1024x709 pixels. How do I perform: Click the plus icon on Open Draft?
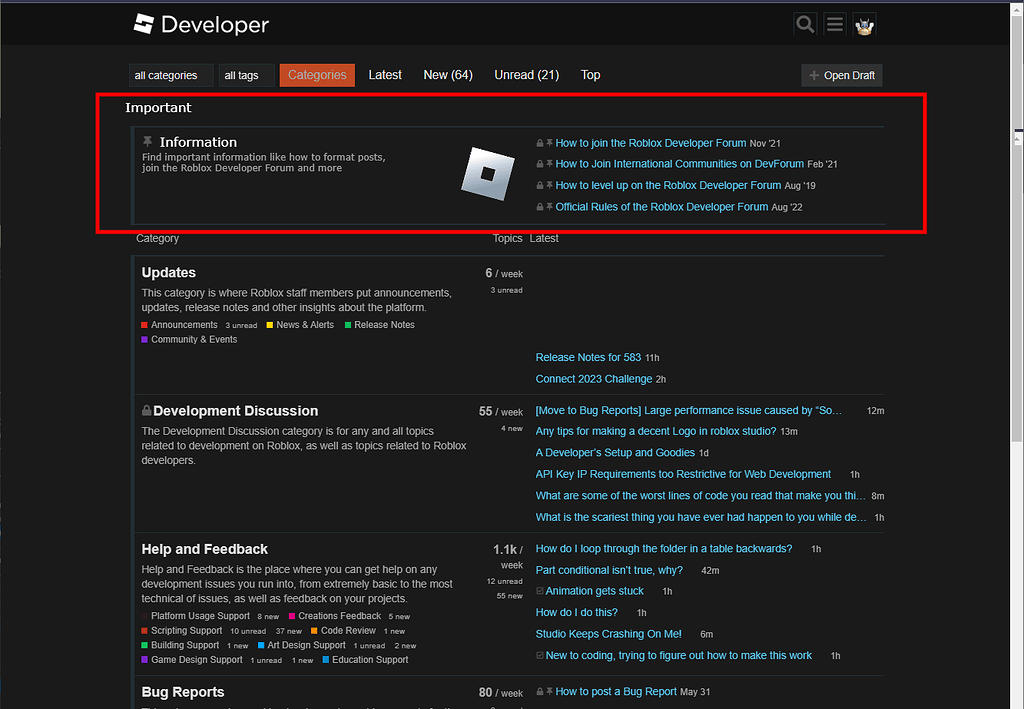pos(814,76)
